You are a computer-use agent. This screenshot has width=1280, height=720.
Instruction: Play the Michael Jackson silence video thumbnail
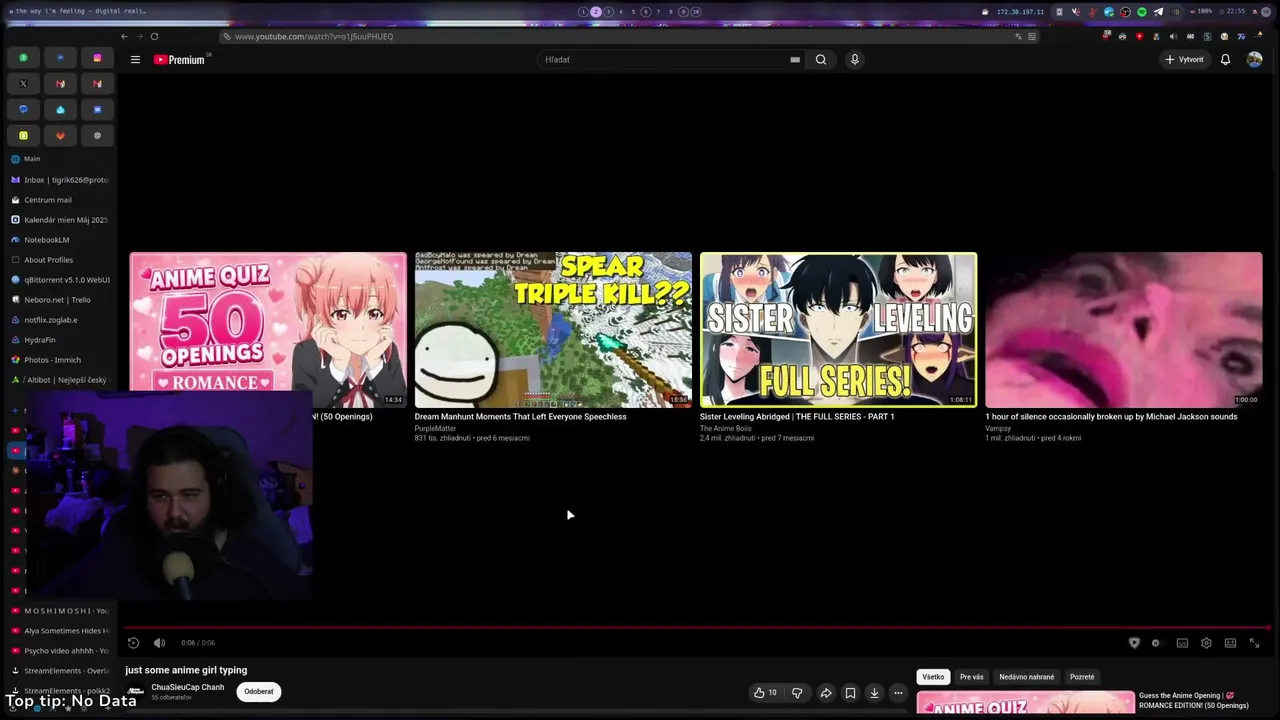[x=1124, y=330]
